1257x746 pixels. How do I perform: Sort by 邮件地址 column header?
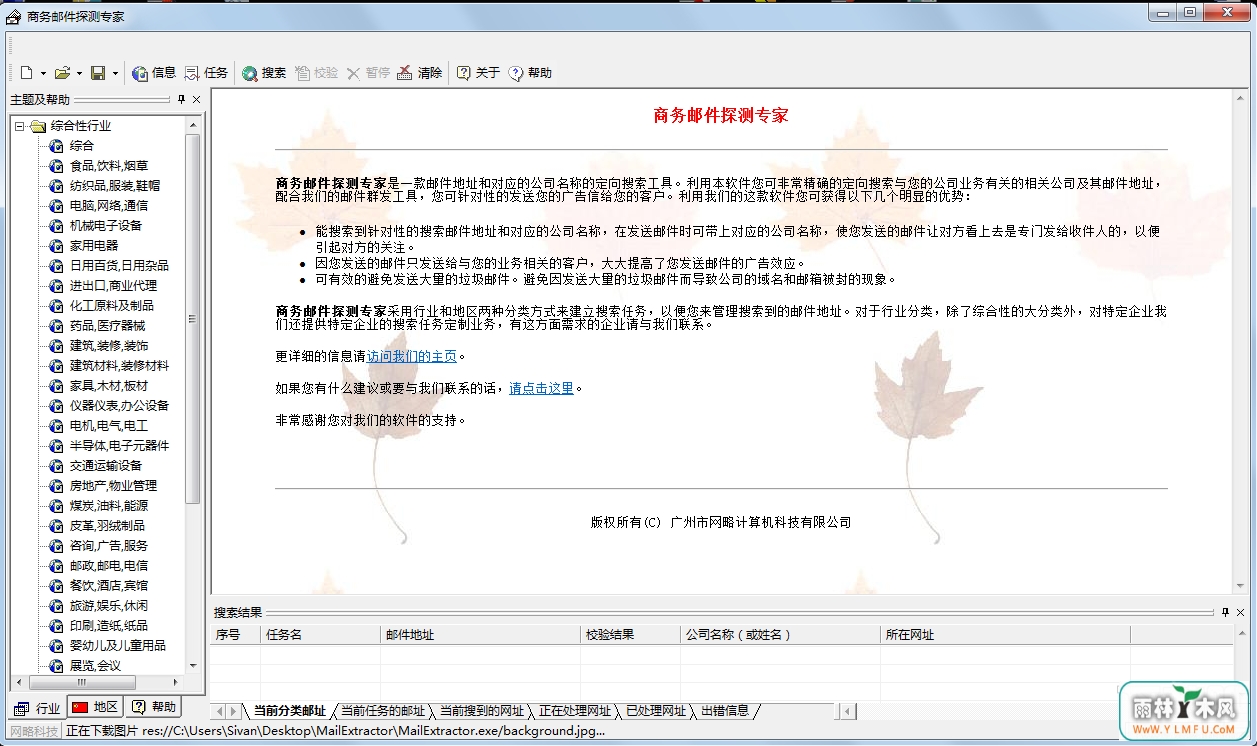[x=480, y=635]
